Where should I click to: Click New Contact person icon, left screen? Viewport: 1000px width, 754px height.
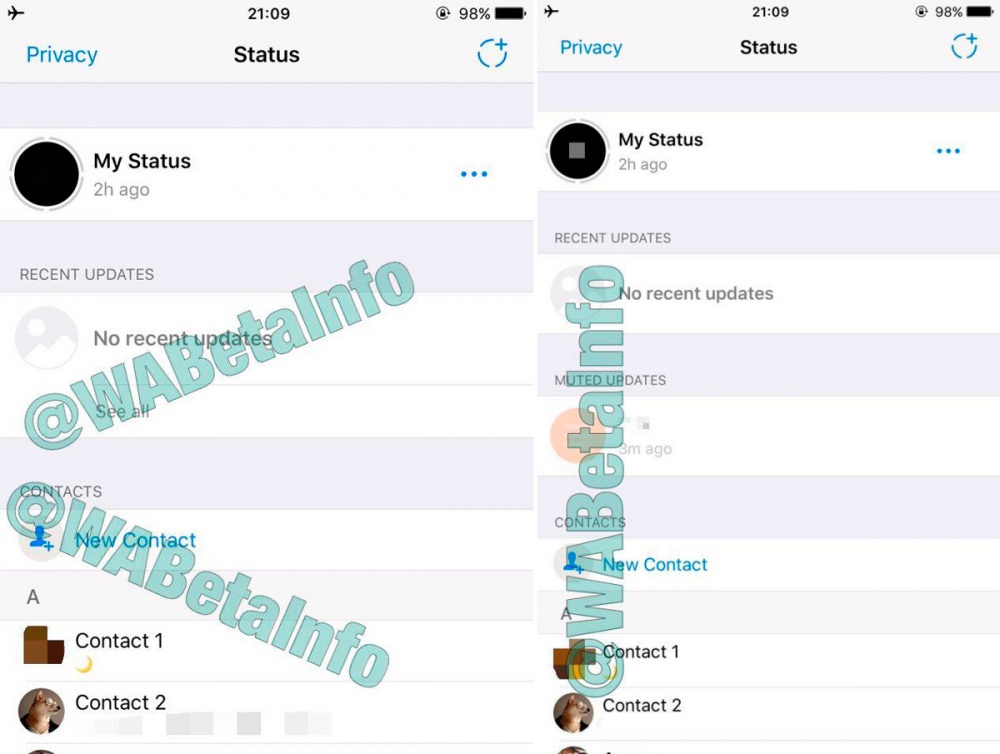[x=41, y=540]
